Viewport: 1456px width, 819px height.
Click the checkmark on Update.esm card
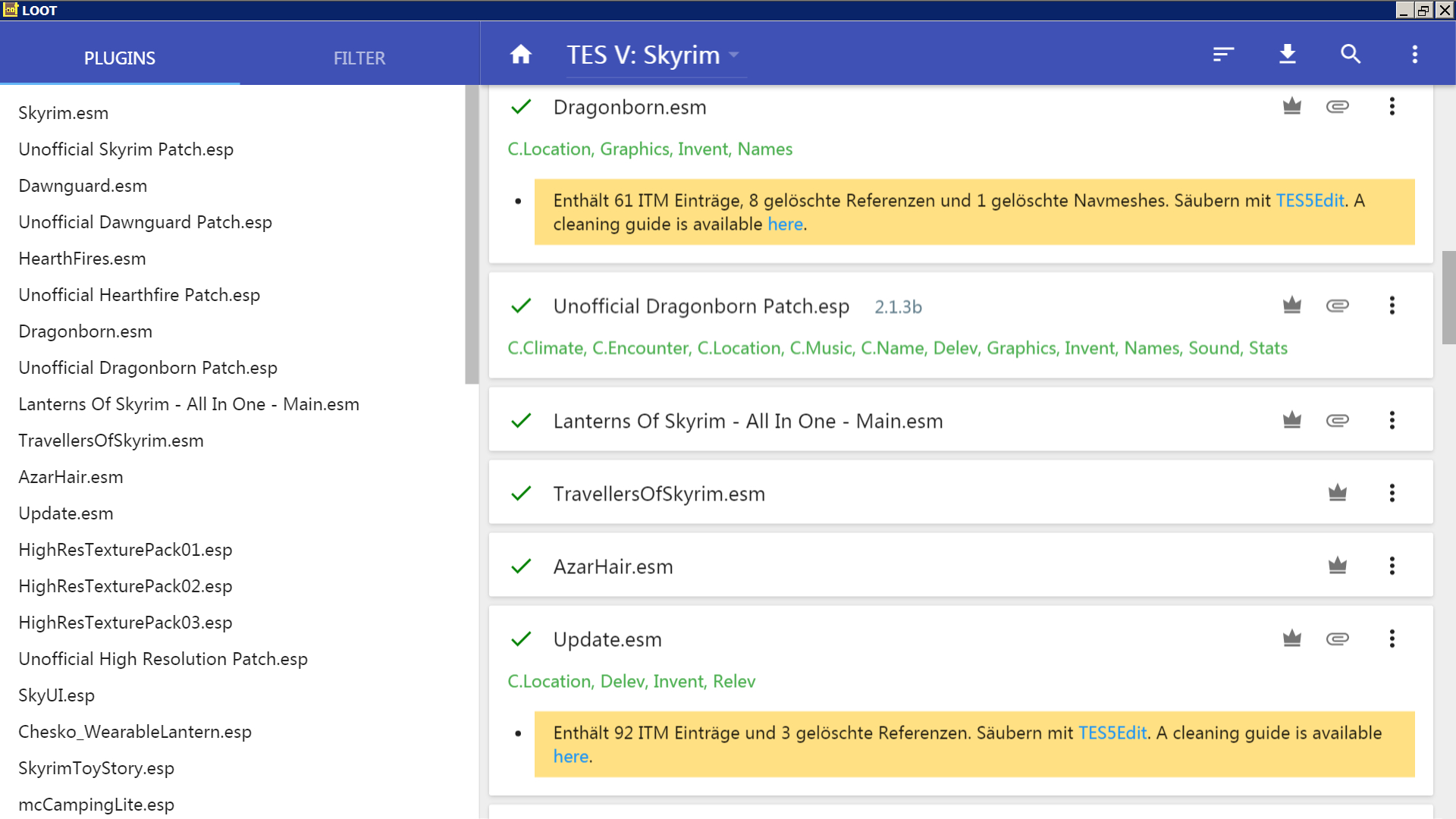tap(521, 639)
